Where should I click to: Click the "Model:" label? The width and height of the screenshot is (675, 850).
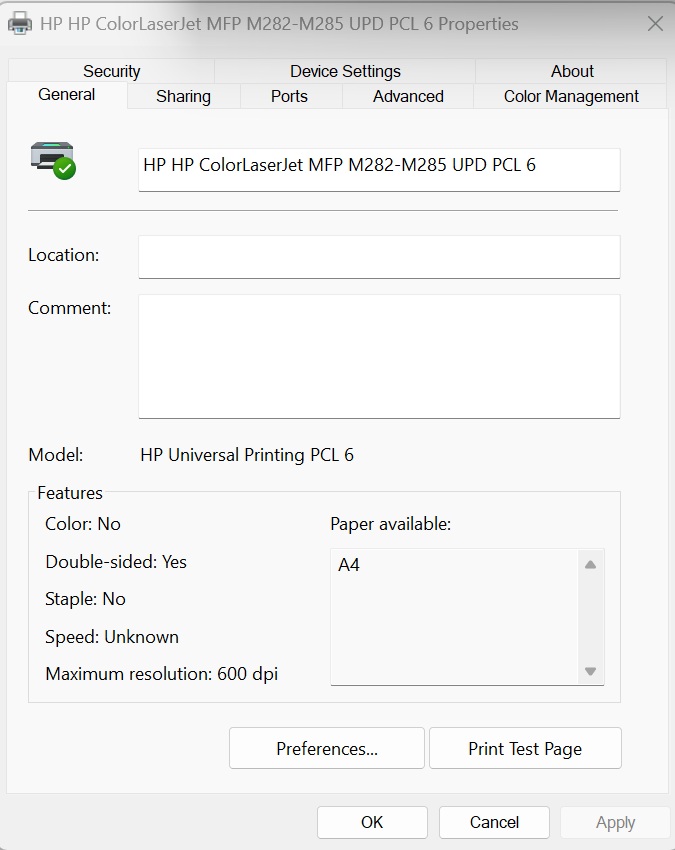[56, 455]
